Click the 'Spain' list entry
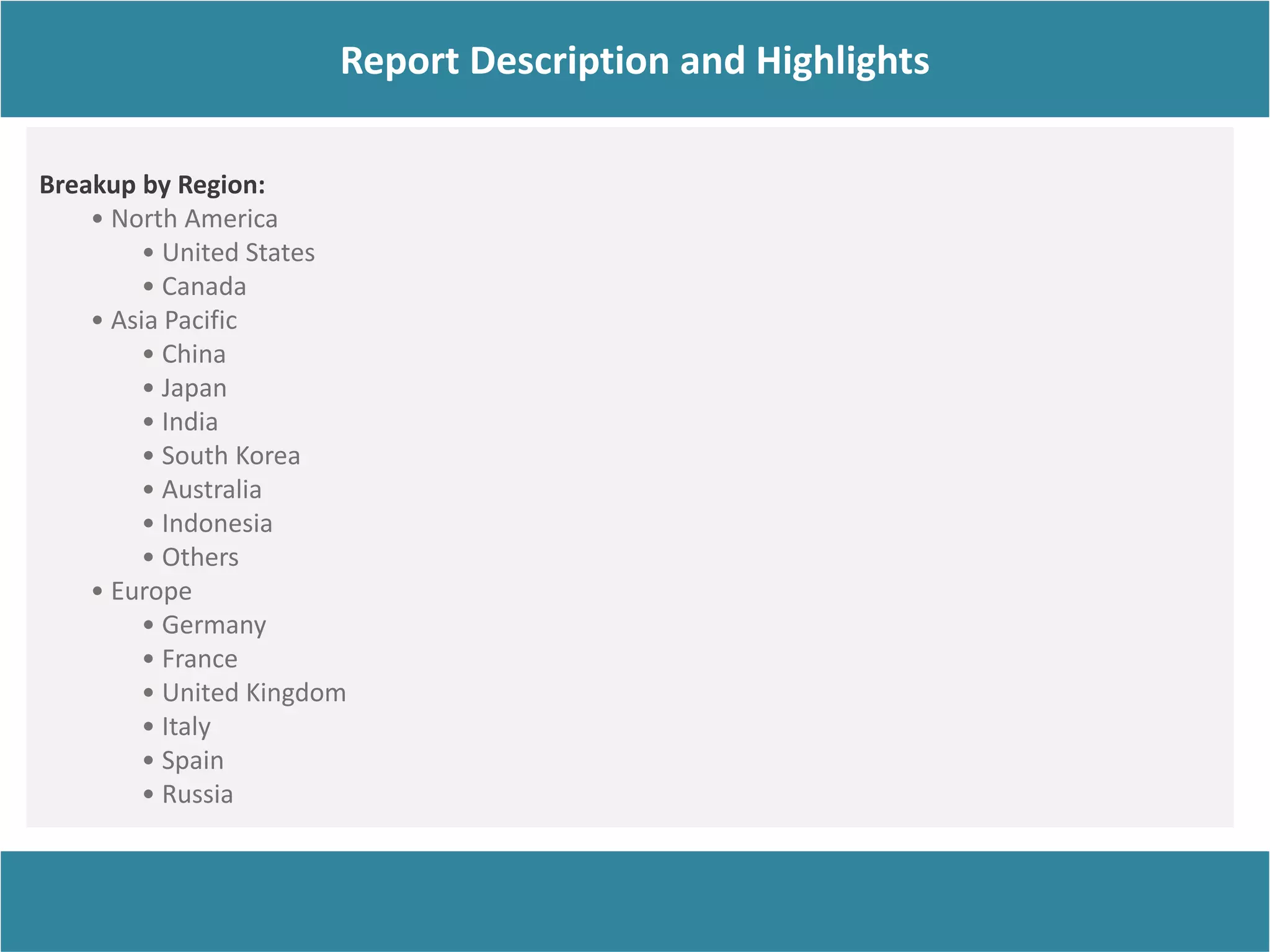This screenshot has height=952, width=1270. click(192, 761)
